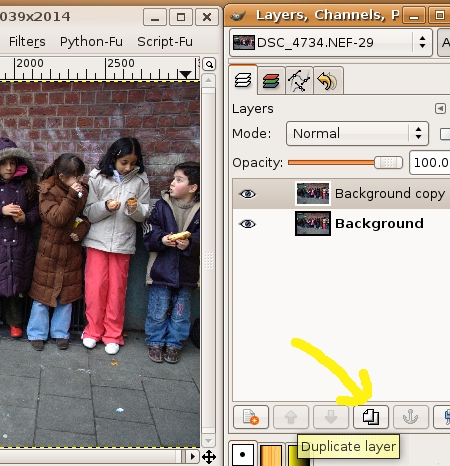Open the Undo History tab icon
Screen dimensions: 450x466
[x=328, y=81]
